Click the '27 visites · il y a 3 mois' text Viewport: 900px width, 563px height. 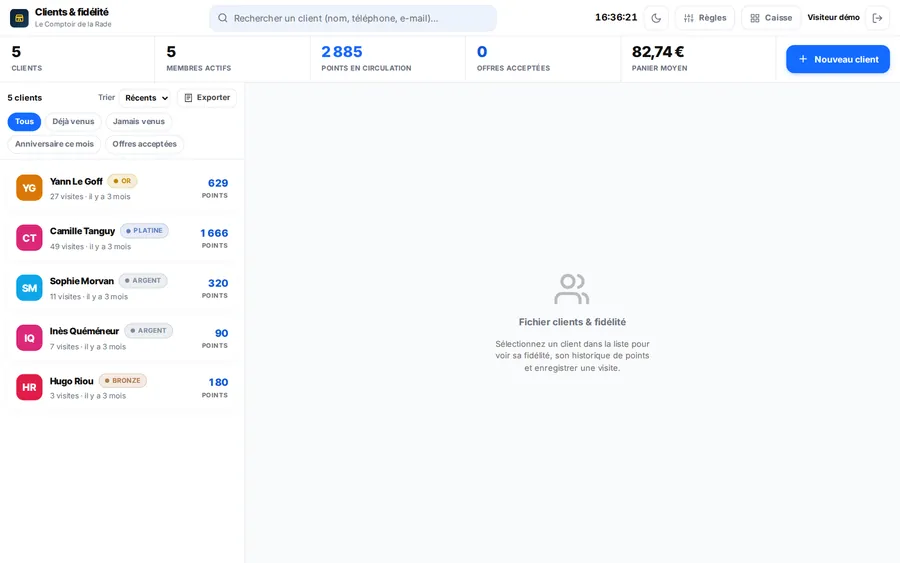90,196
